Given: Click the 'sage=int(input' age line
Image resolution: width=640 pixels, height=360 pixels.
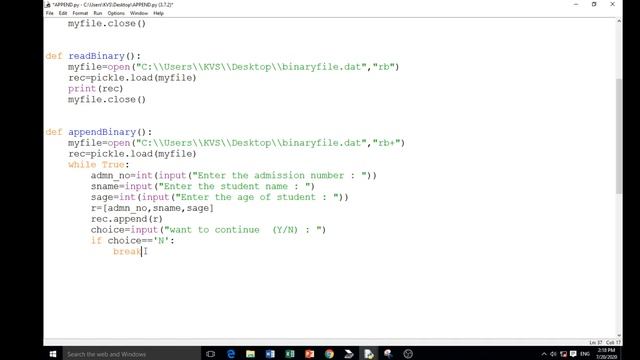Looking at the screenshot, I should click(220, 197).
